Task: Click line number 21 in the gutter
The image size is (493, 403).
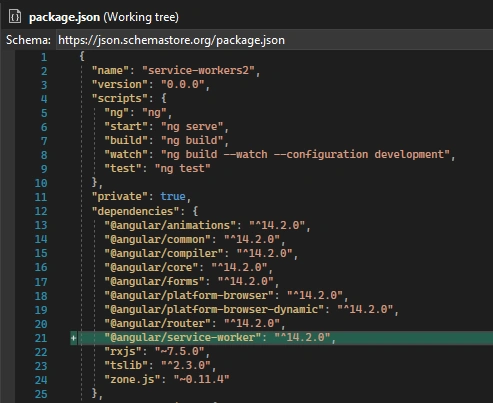Action: [x=41, y=338]
